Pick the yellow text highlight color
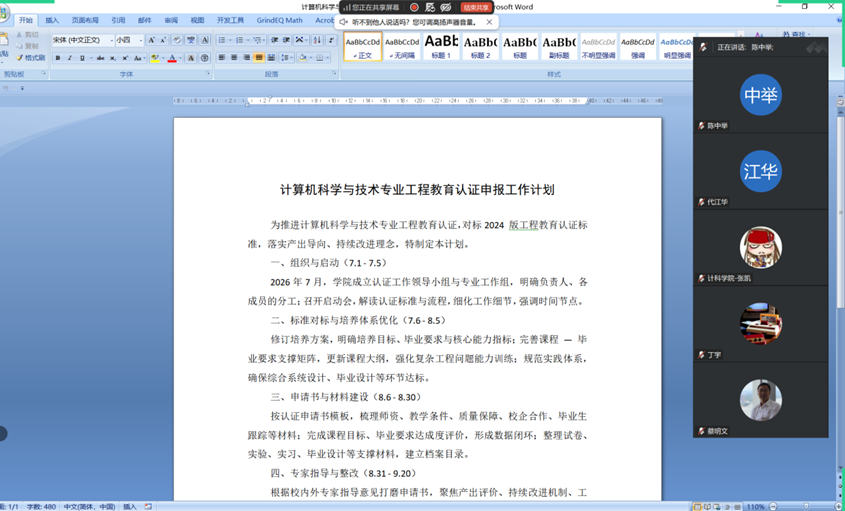Viewport: 845px width, 511px height. coord(154,58)
